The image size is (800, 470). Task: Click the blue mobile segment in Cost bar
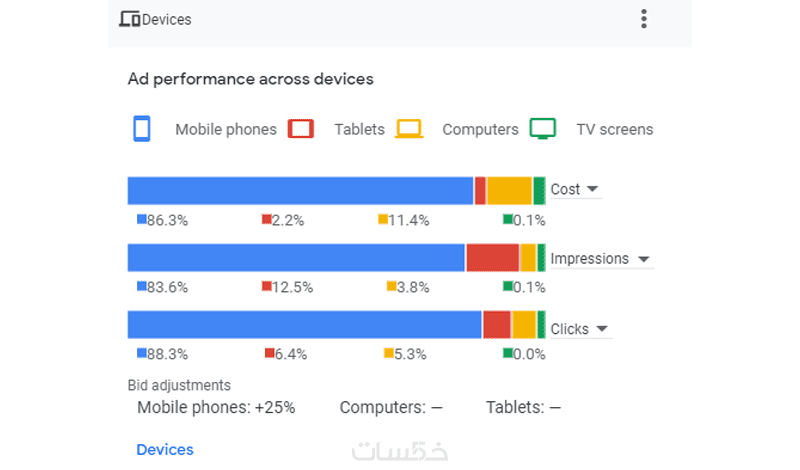click(300, 190)
